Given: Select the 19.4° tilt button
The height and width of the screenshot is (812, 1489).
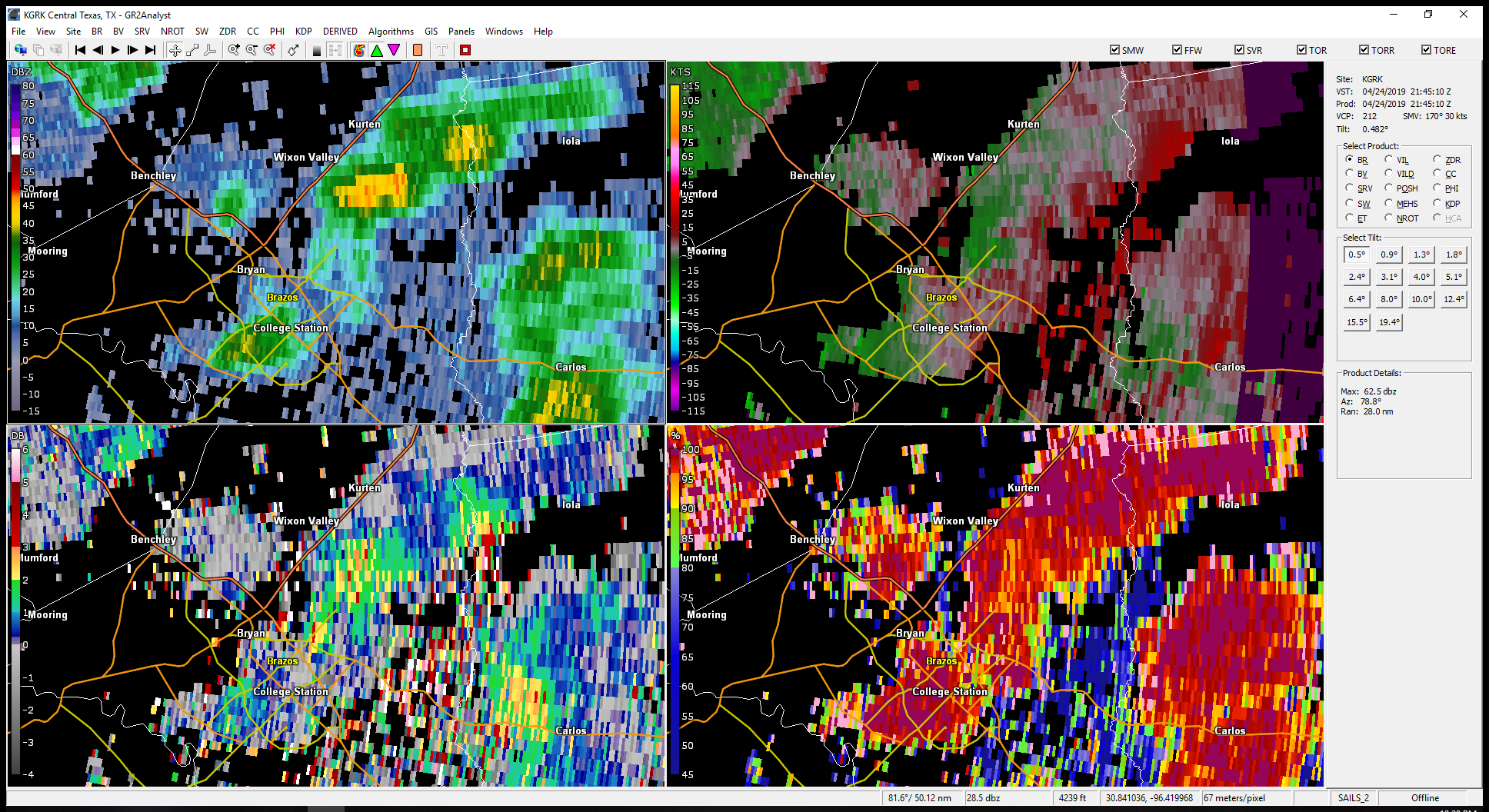Looking at the screenshot, I should [x=1389, y=322].
